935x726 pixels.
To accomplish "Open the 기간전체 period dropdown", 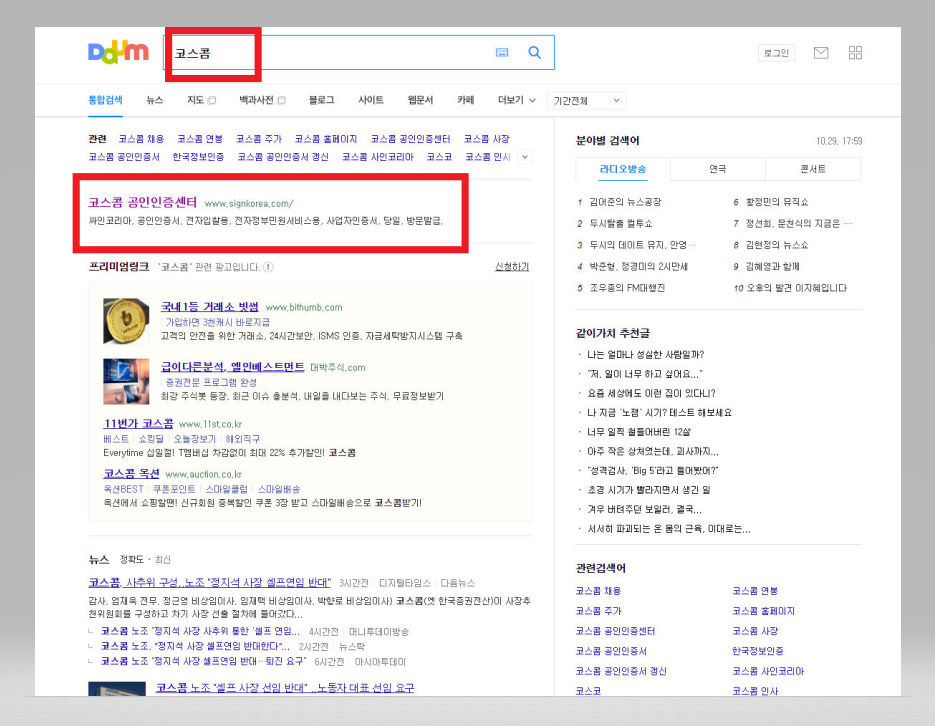I will (x=586, y=101).
